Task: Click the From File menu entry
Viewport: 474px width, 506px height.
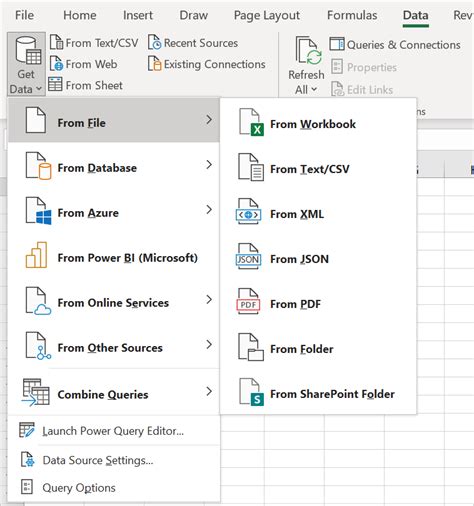Action: click(x=113, y=120)
